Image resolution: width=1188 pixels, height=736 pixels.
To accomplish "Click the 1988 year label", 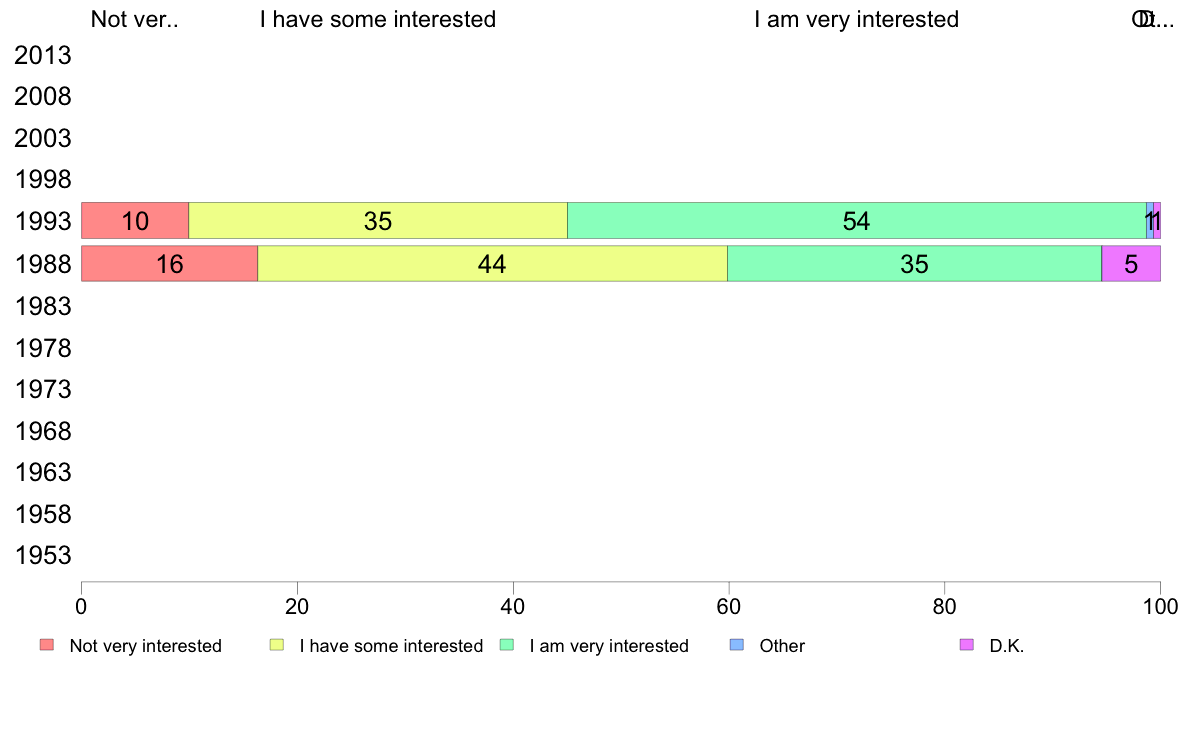I will [x=43, y=265].
